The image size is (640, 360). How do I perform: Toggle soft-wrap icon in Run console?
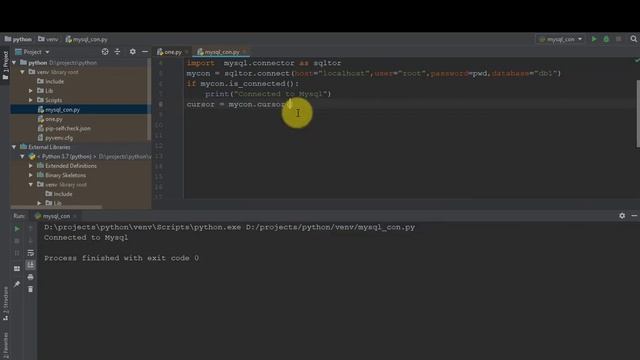pos(30,253)
